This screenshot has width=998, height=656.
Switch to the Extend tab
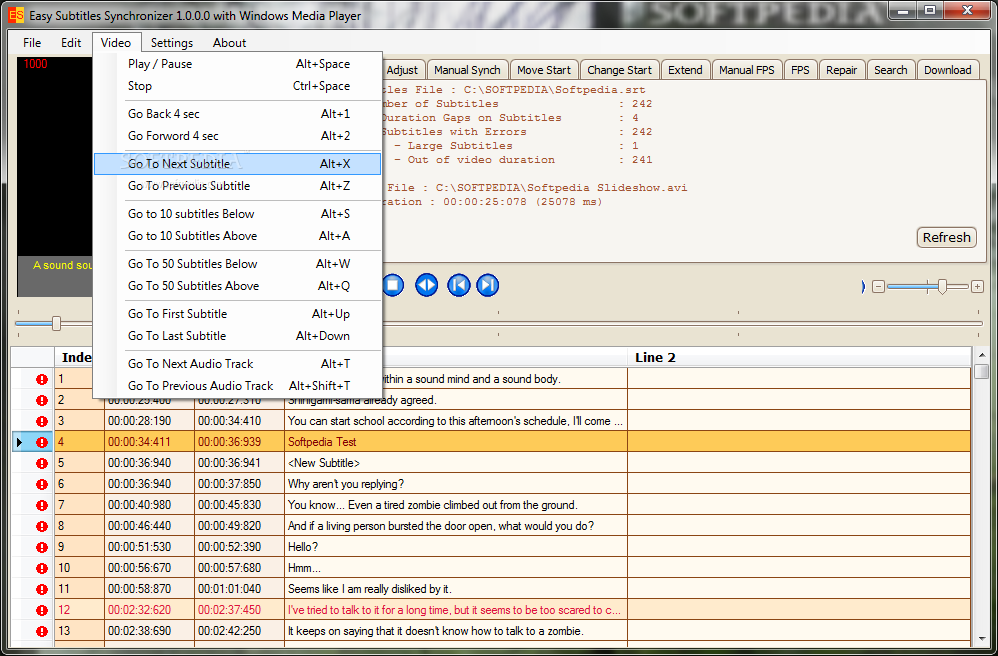(x=685, y=70)
